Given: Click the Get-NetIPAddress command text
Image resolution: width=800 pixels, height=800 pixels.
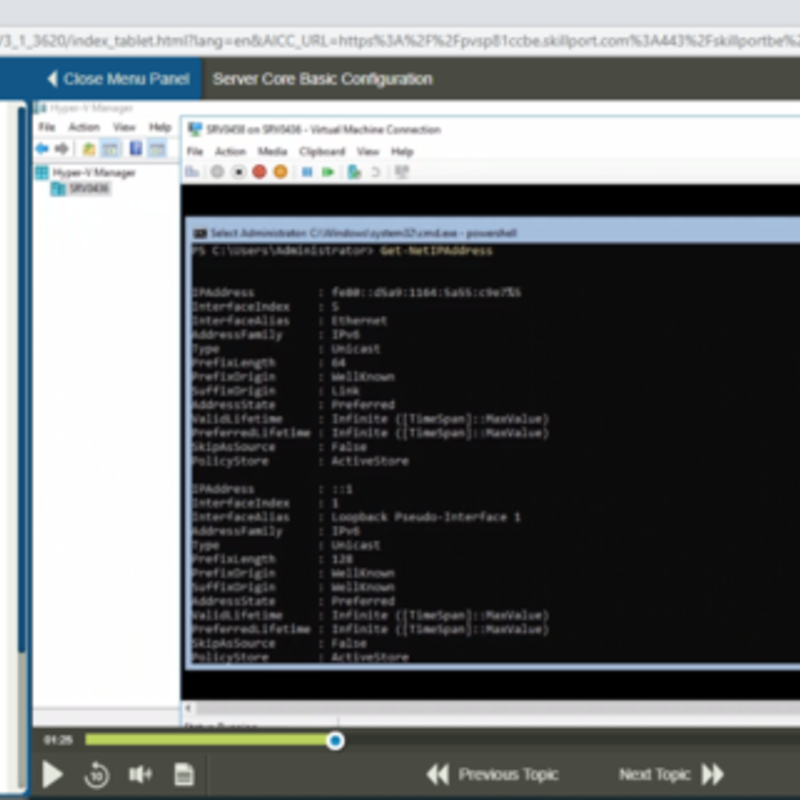Looking at the screenshot, I should [x=436, y=251].
